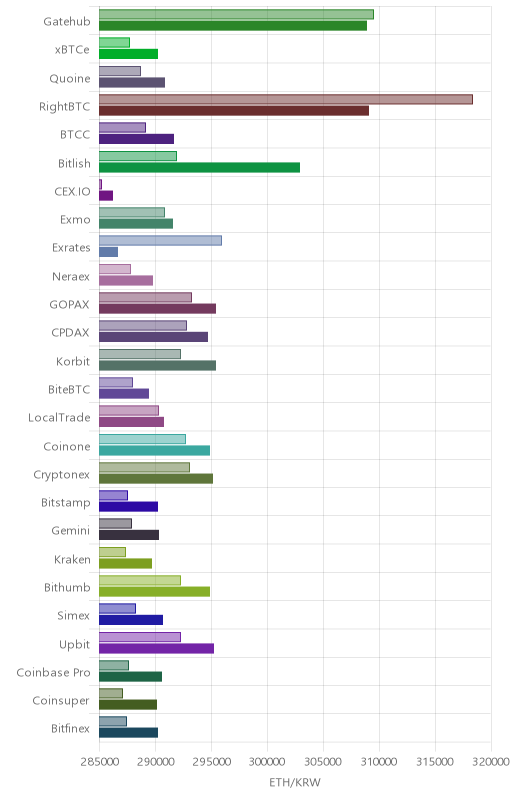Click the Coinbase Pro axis label
Screen dimensions: 512x800
(x=53, y=672)
